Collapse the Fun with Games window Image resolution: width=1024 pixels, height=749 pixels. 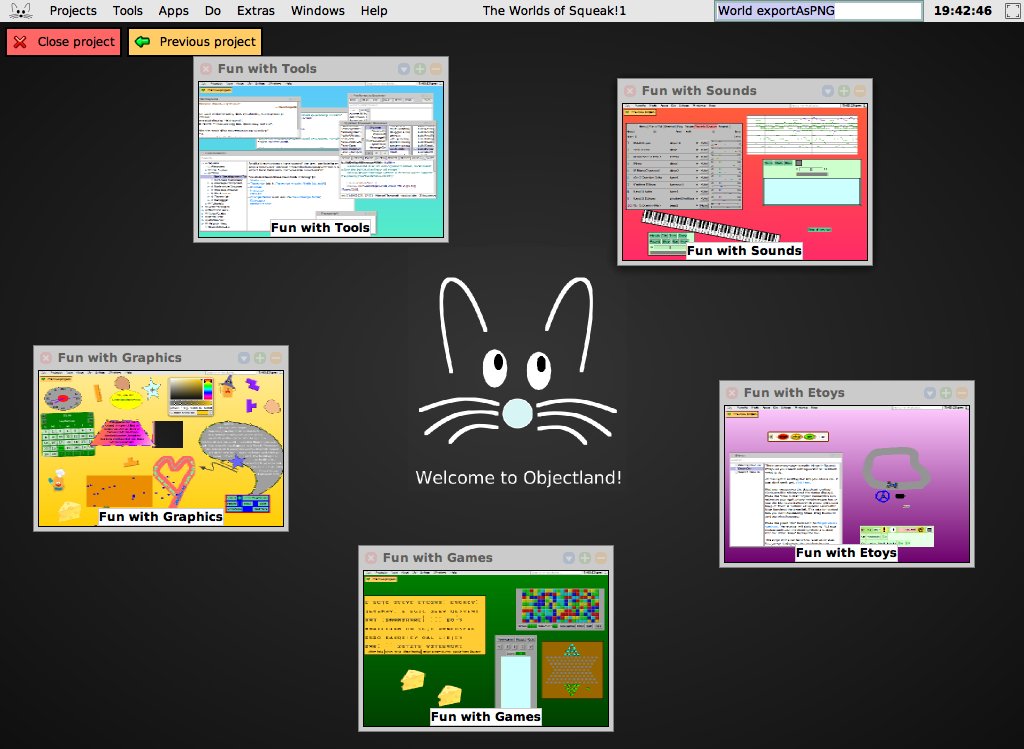click(601, 558)
